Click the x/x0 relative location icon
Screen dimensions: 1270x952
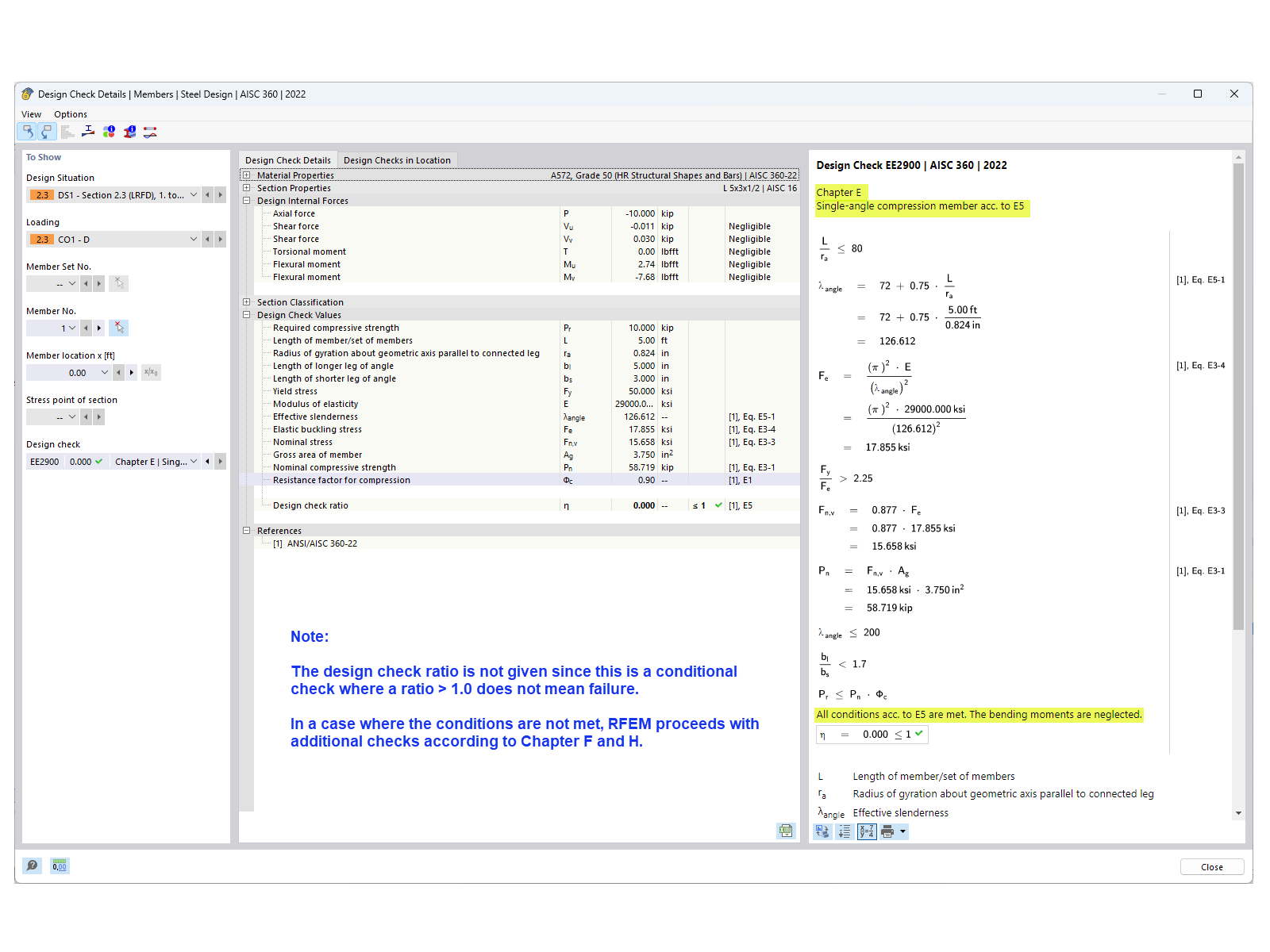(151, 372)
